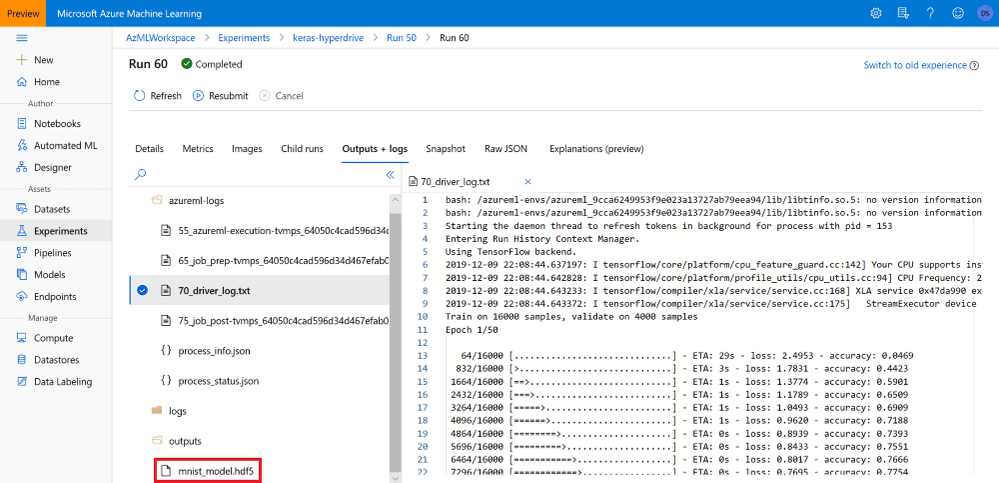This screenshot has height=483, width=999.
Task: Switch to the Details tab
Action: tap(149, 148)
